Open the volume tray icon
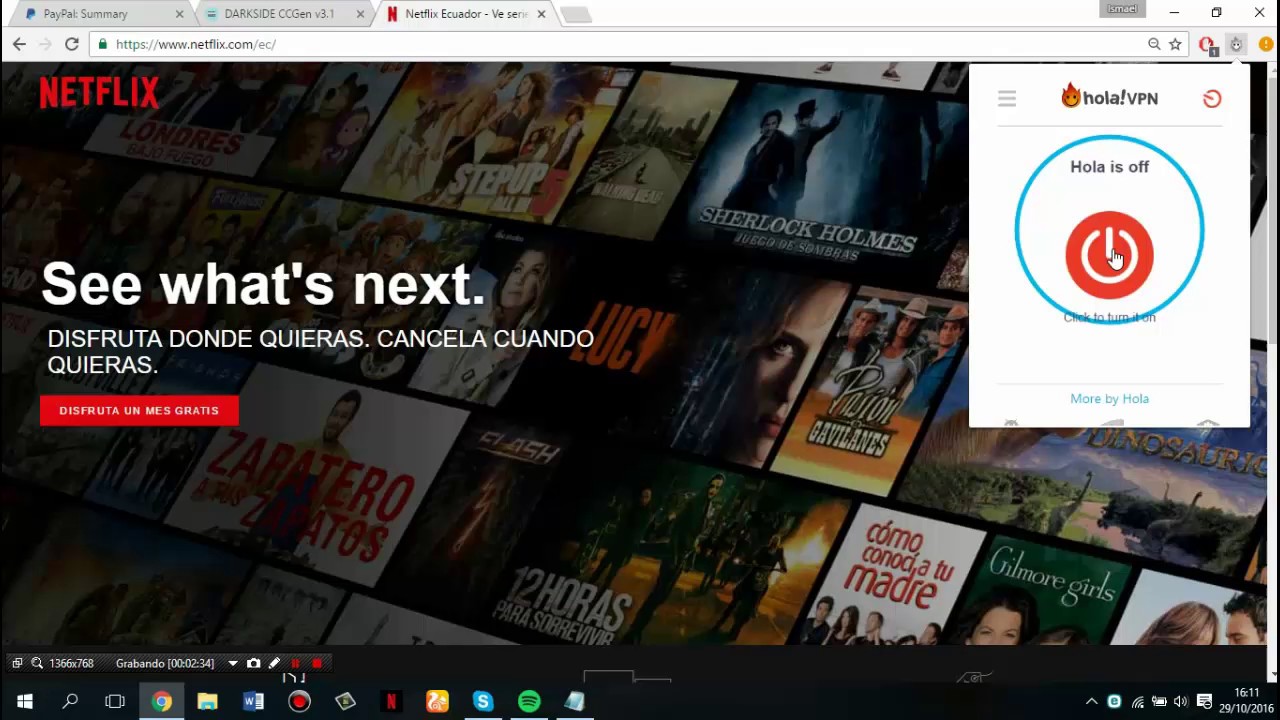This screenshot has width=1280, height=720. [1181, 702]
